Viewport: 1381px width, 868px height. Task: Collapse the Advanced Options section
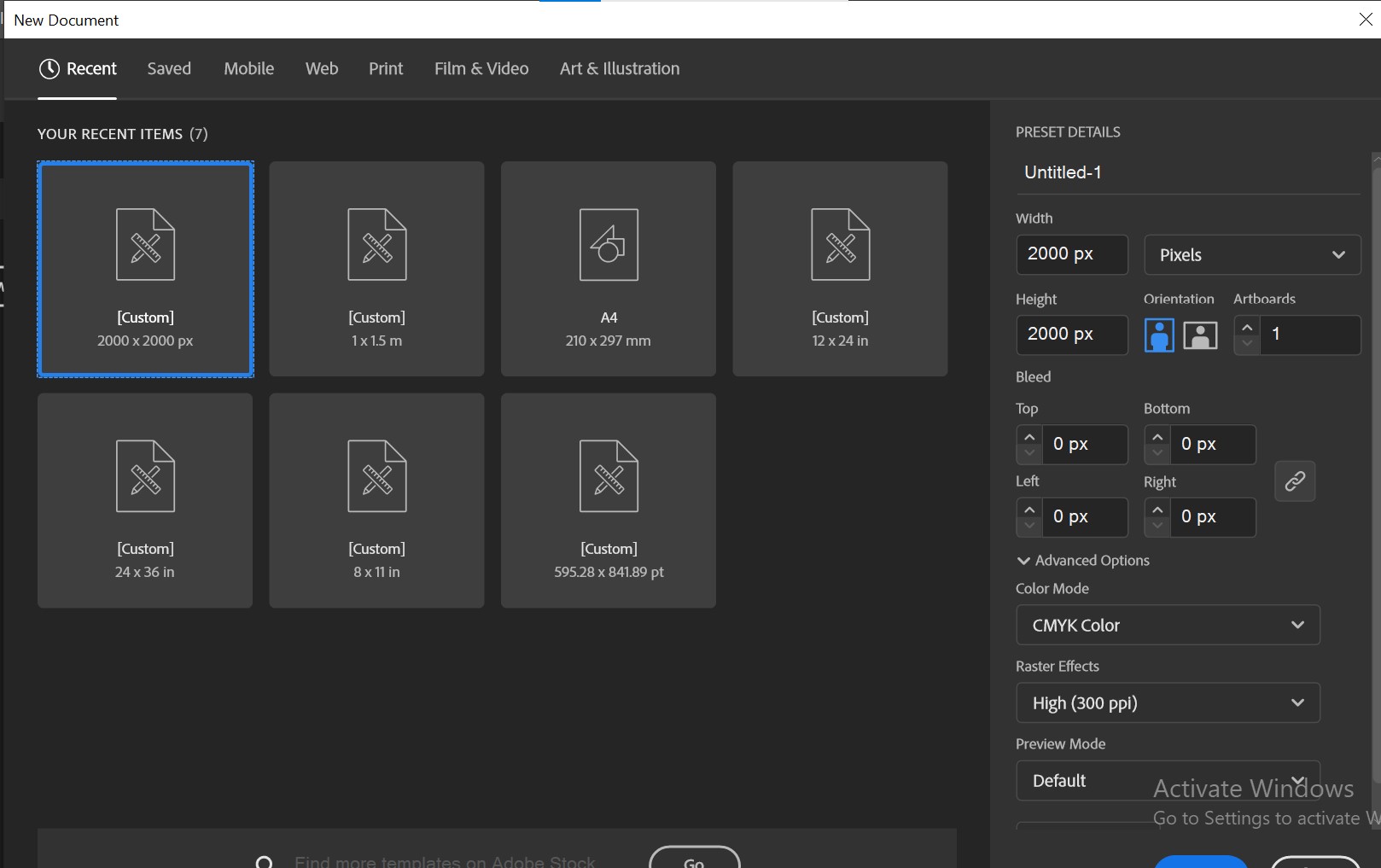pyautogui.click(x=1084, y=561)
